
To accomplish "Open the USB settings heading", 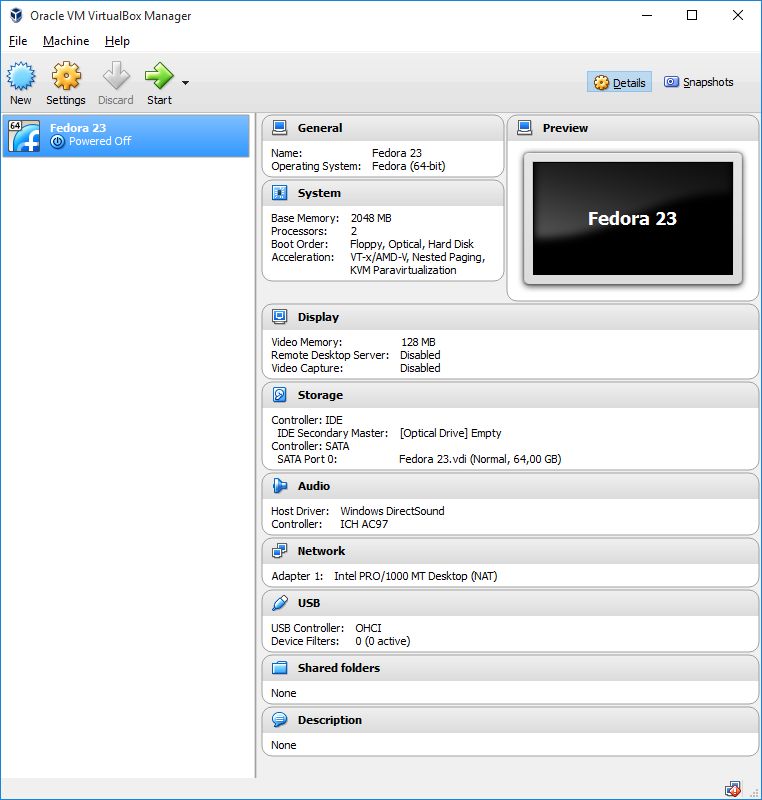I will coord(309,603).
